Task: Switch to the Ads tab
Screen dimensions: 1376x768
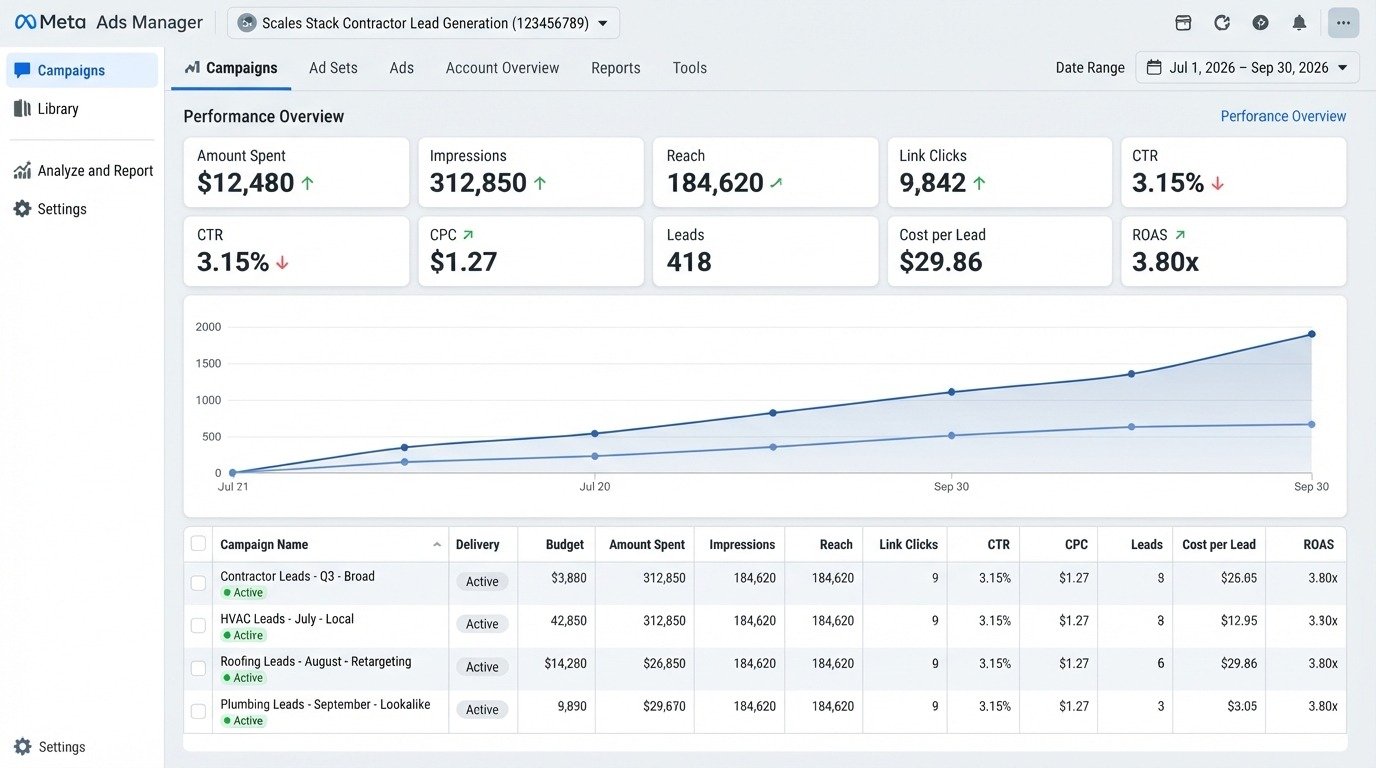Action: coord(402,68)
